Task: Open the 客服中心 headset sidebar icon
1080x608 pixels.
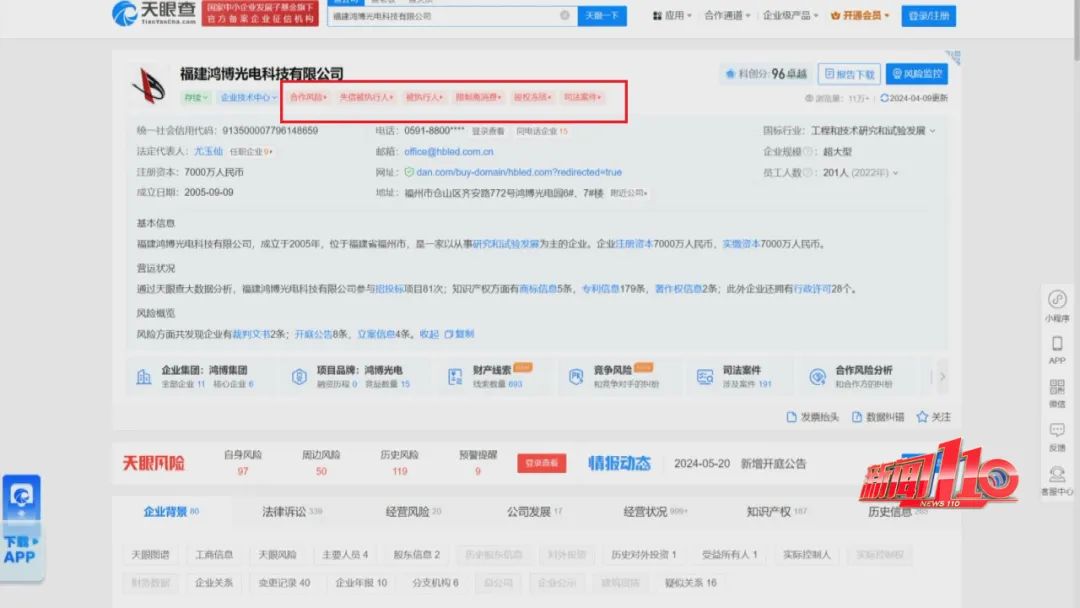Action: [1057, 481]
